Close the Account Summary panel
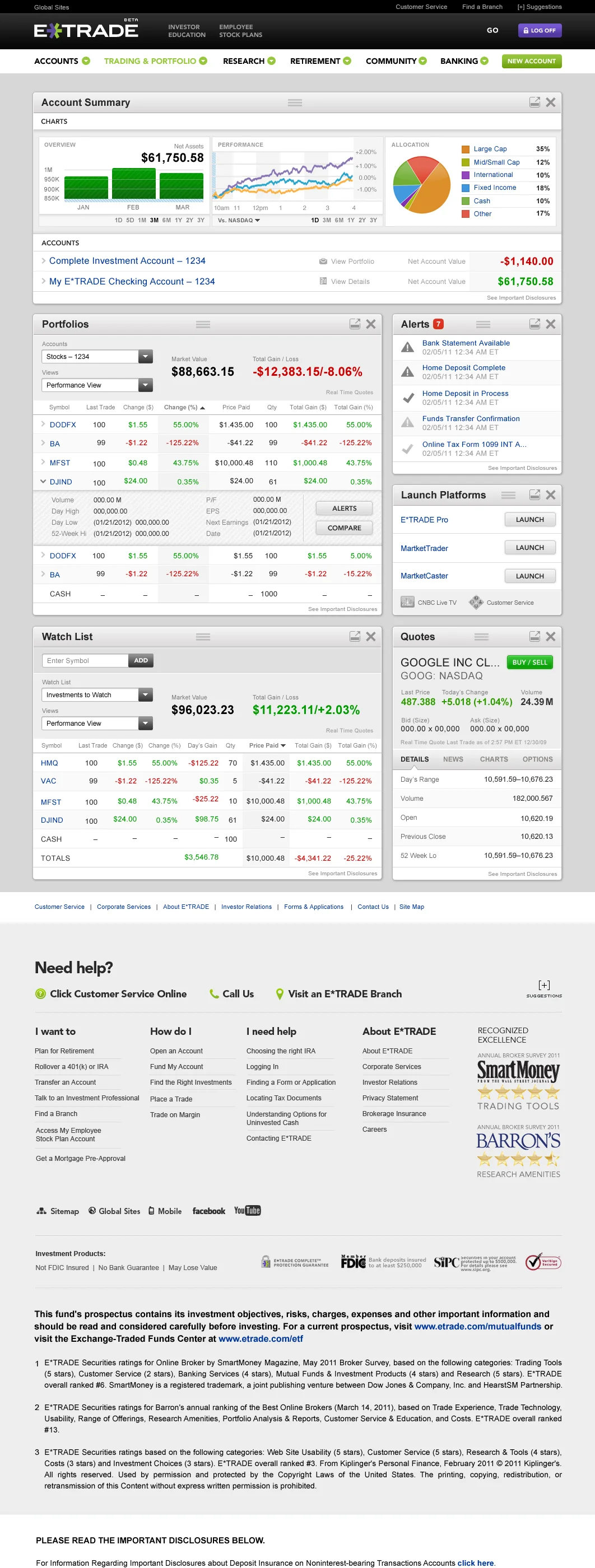595x1568 pixels. click(x=551, y=102)
